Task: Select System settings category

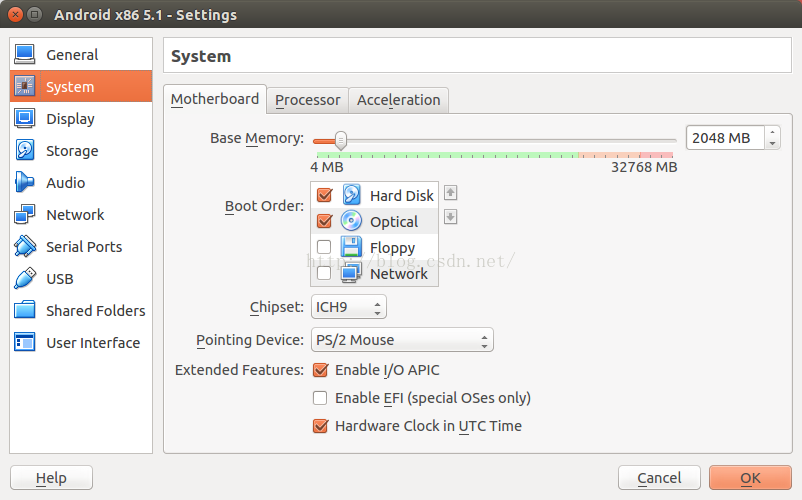Action: 81,86
